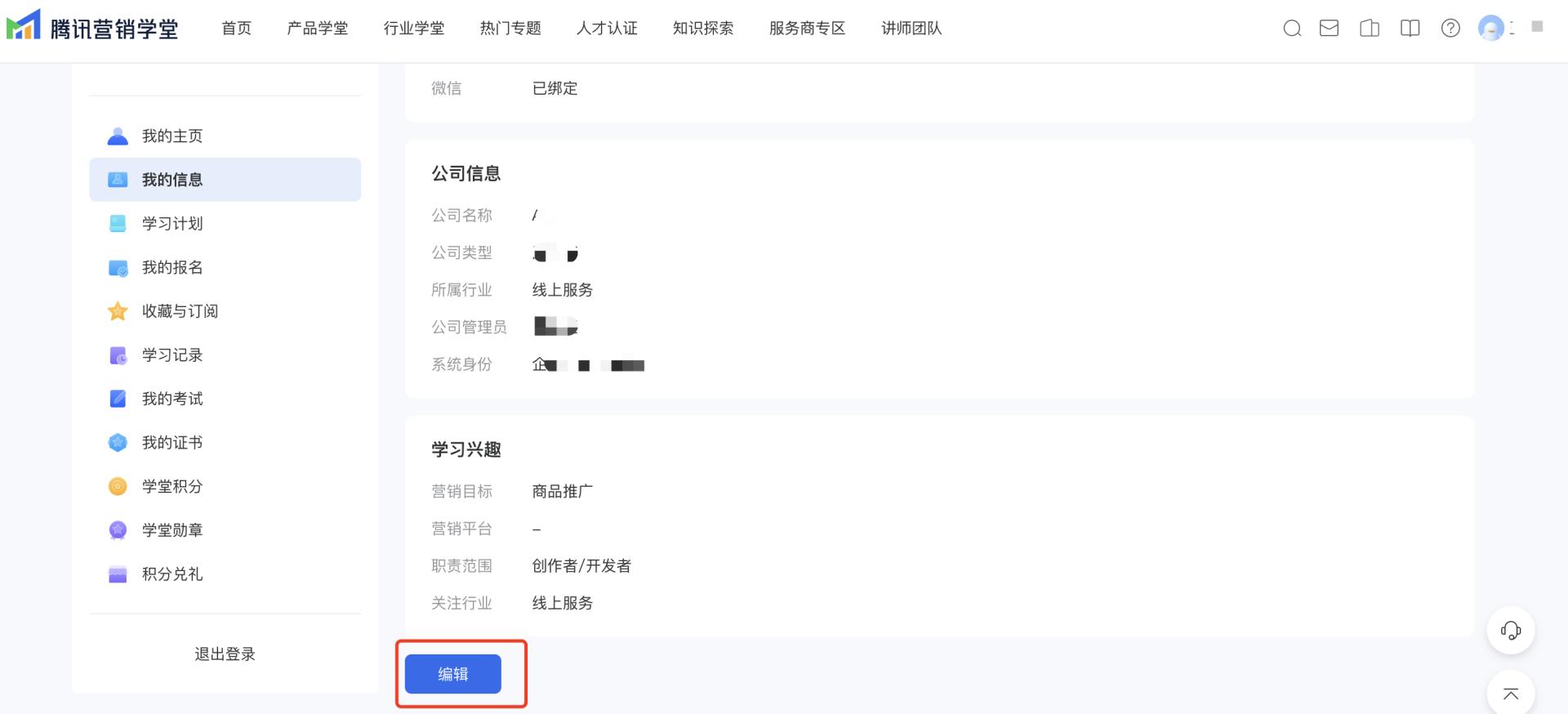The width and height of the screenshot is (1568, 714).
Task: Click the user avatar in header
Action: [x=1491, y=29]
